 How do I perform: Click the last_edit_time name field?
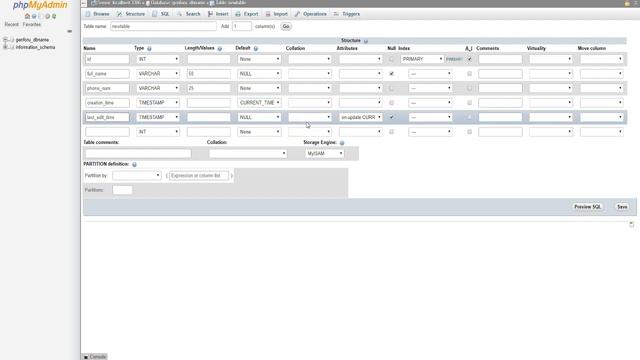(x=107, y=117)
